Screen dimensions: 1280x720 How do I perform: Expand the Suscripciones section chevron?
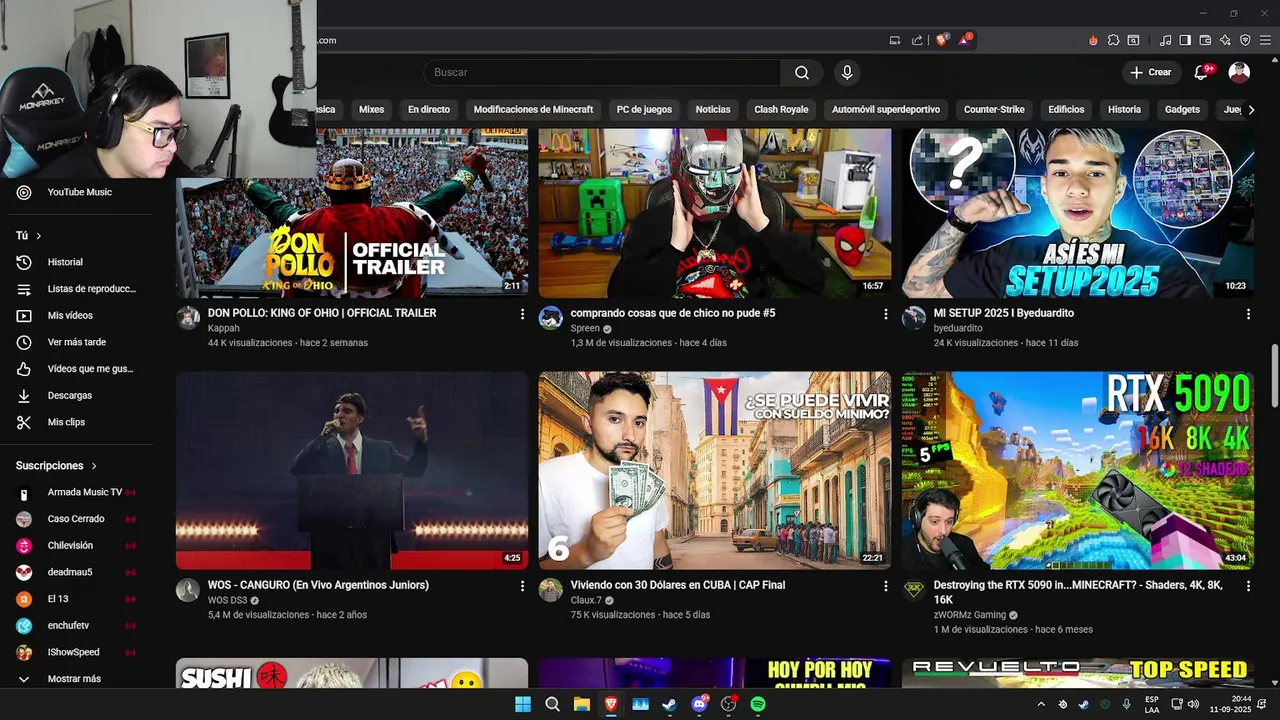click(x=95, y=466)
